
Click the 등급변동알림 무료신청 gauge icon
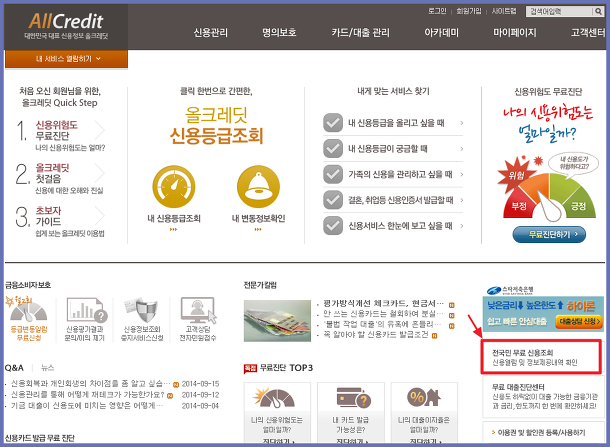point(26,310)
